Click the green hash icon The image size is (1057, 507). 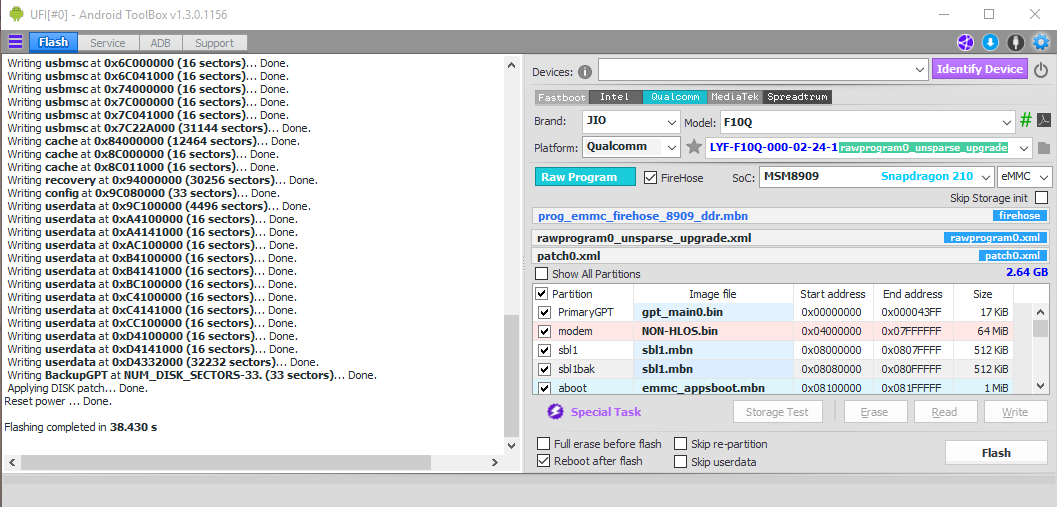(x=1025, y=121)
